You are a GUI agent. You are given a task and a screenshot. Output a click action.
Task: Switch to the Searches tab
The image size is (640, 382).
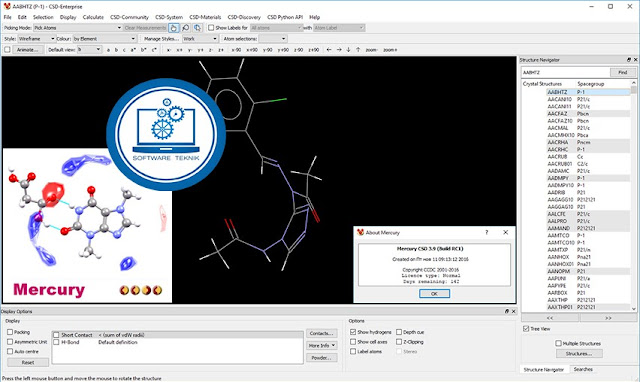click(583, 369)
